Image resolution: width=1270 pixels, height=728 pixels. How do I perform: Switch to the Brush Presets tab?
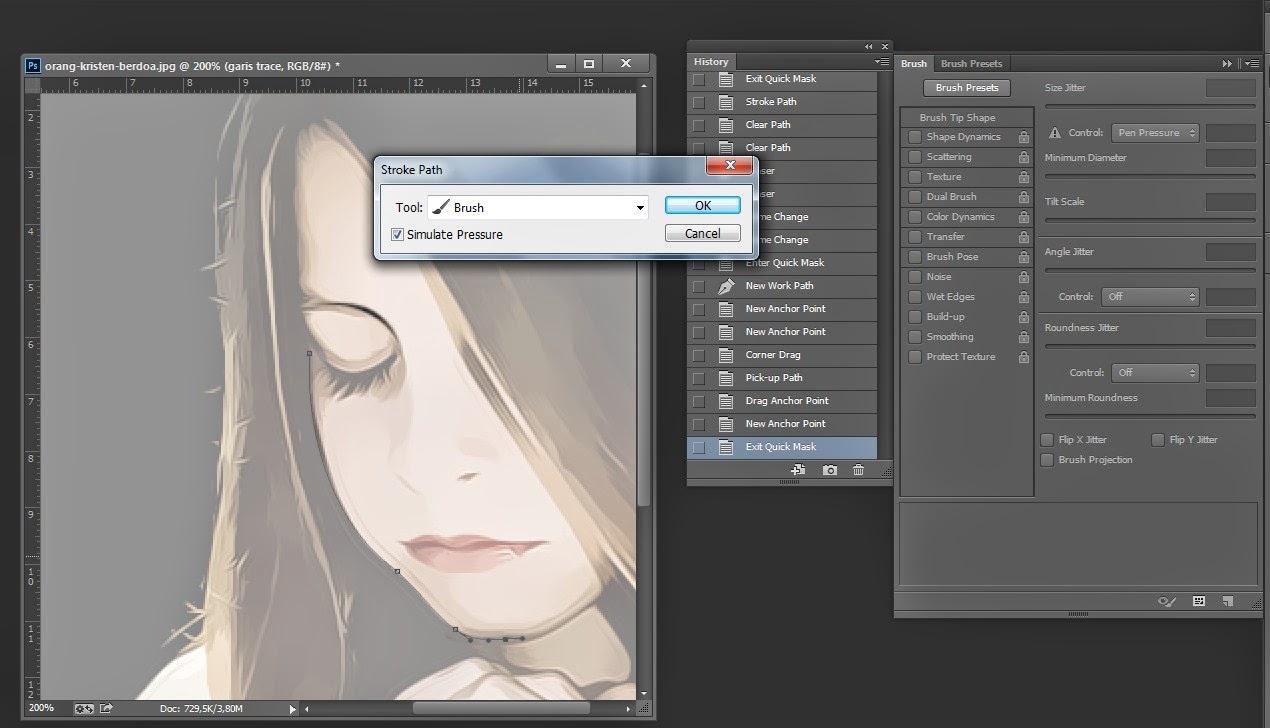pos(971,63)
